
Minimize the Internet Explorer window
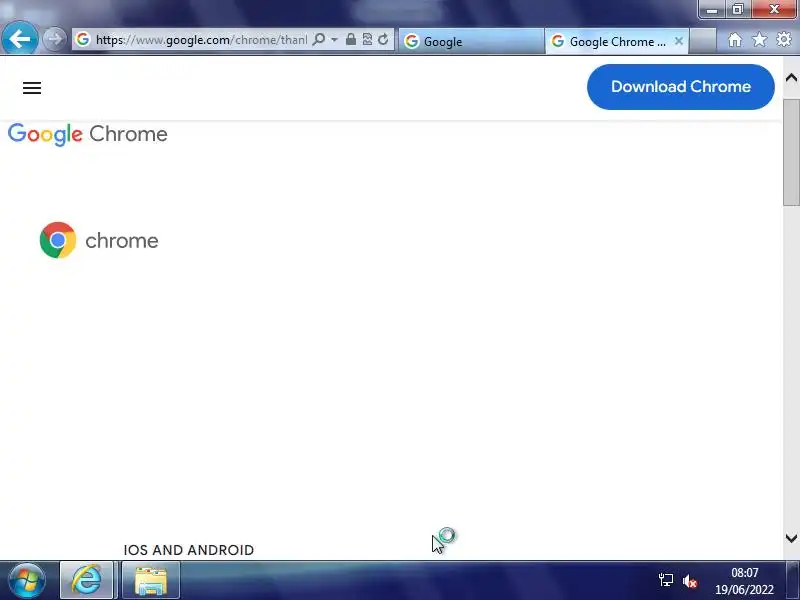point(712,9)
